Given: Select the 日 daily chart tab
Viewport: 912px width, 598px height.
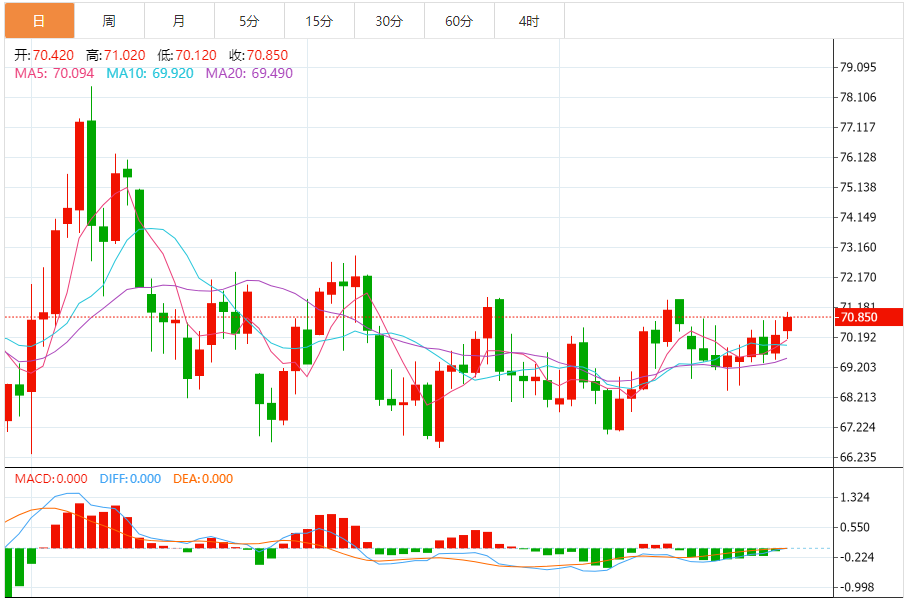Looking at the screenshot, I should coord(40,21).
